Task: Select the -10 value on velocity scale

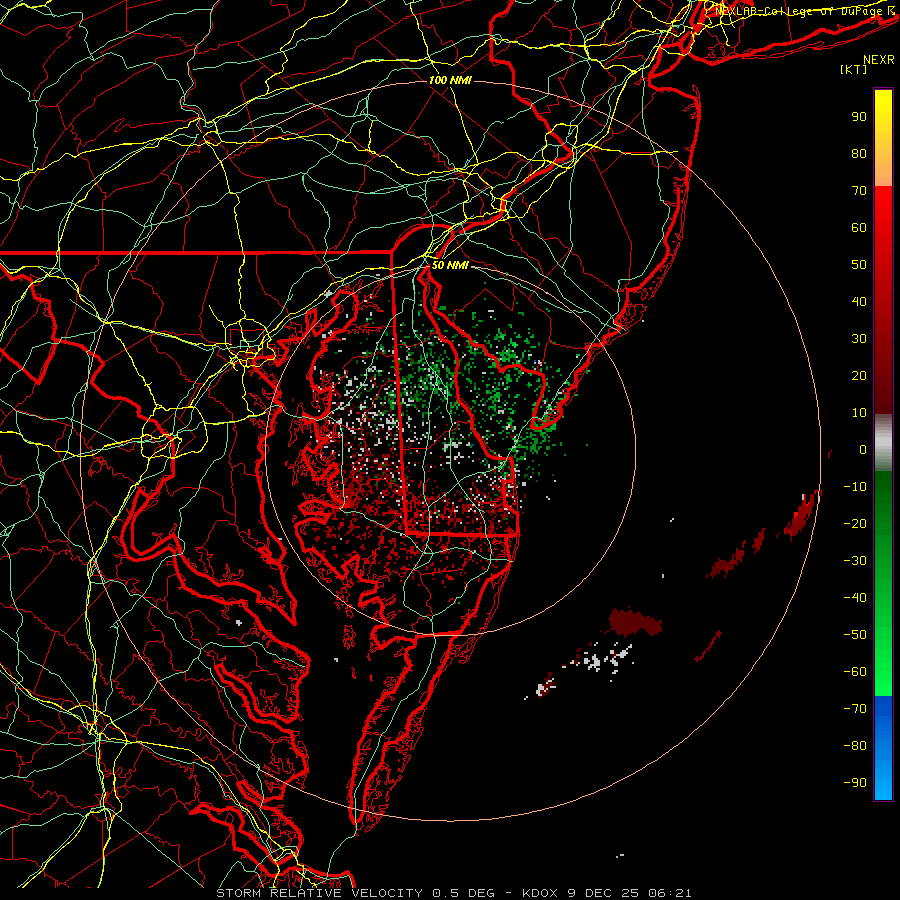Action: (x=855, y=487)
